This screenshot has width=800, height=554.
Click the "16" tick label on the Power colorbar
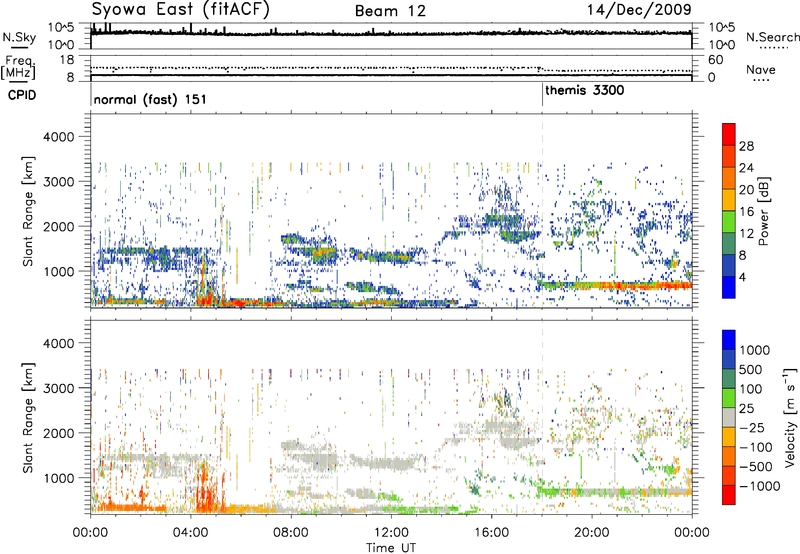746,212
